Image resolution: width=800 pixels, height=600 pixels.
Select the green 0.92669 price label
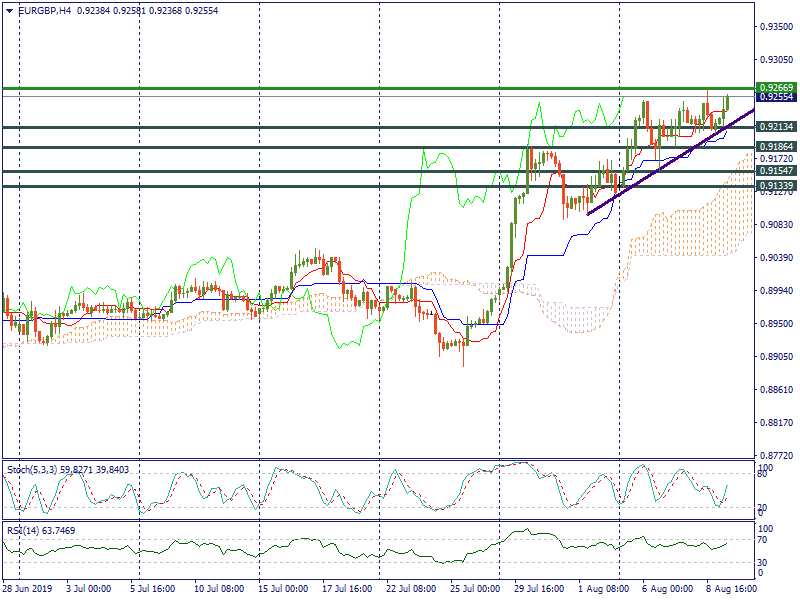pyautogui.click(x=775, y=88)
